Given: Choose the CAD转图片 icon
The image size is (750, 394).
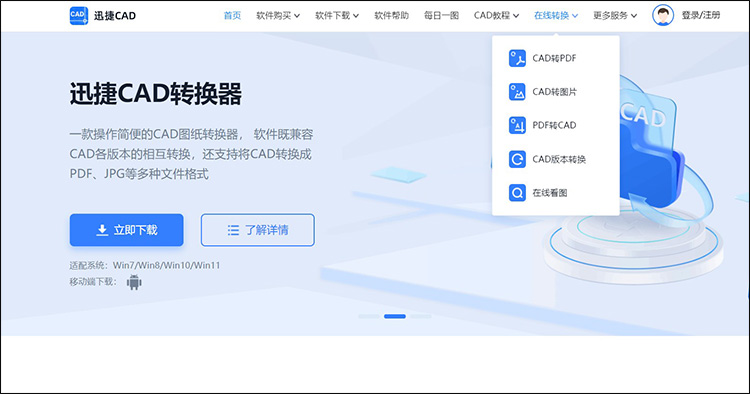Looking at the screenshot, I should click(517, 92).
